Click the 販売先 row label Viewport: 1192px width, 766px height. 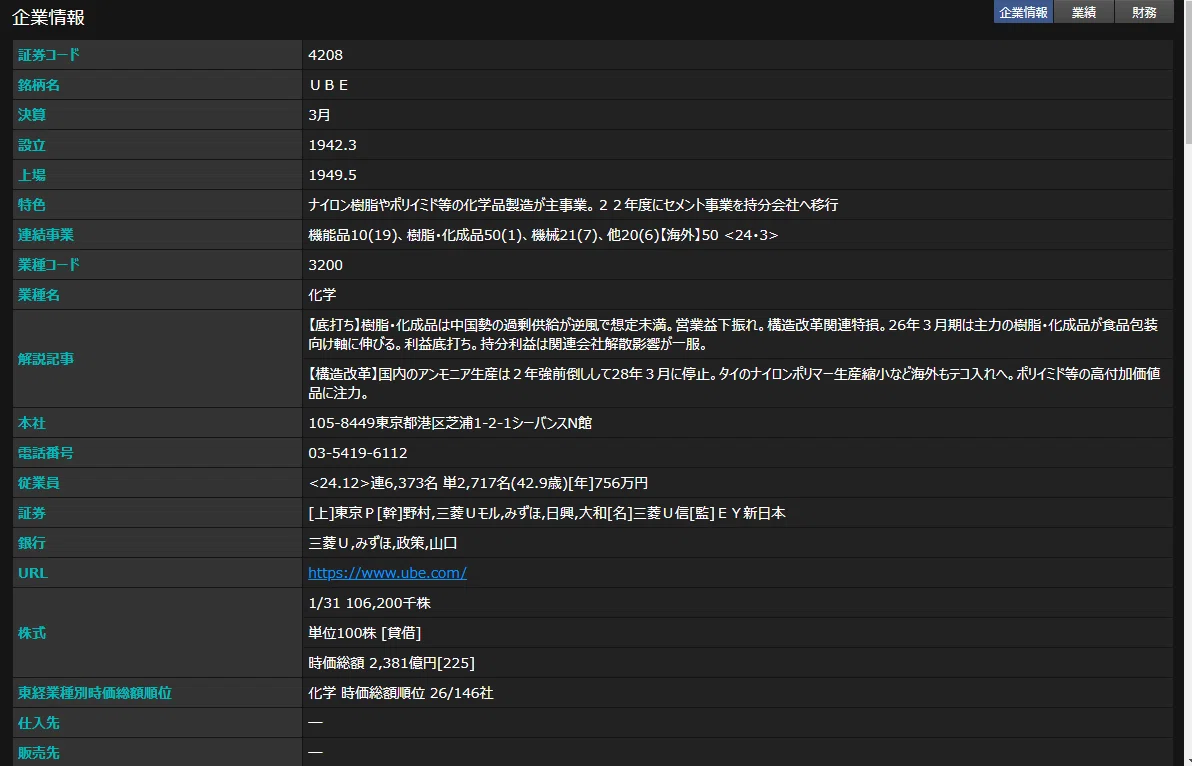click(x=39, y=753)
